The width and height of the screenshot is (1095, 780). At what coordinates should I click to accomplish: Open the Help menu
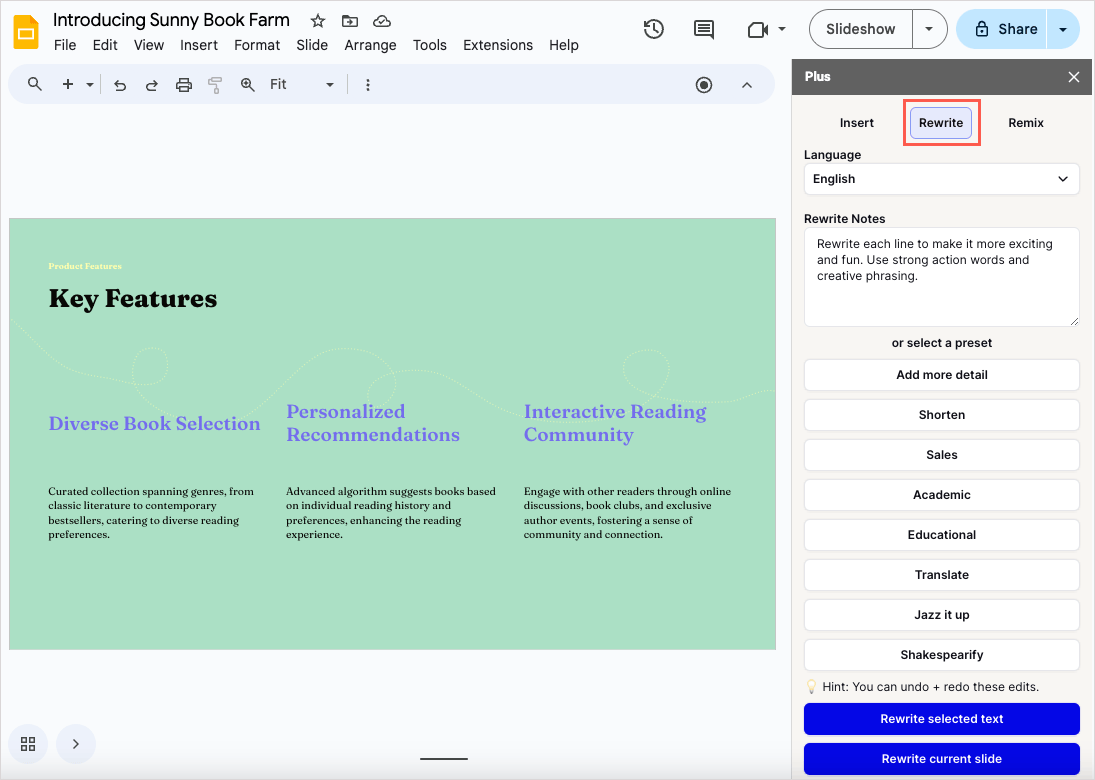click(x=564, y=45)
